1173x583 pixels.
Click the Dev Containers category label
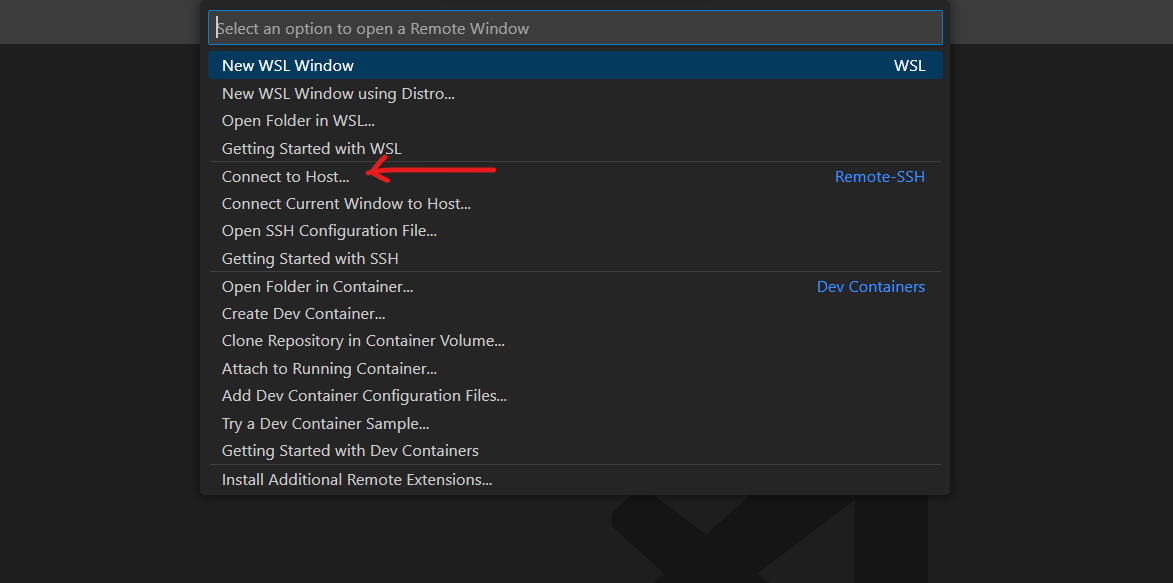tap(870, 286)
